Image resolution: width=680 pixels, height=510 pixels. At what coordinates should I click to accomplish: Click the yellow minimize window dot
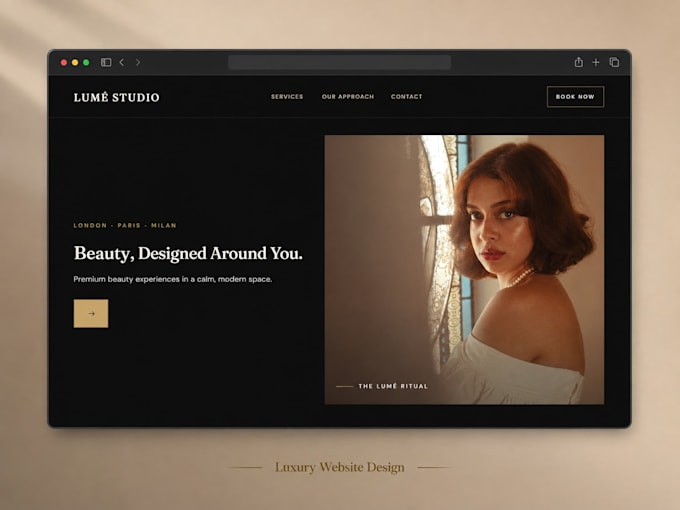75,62
